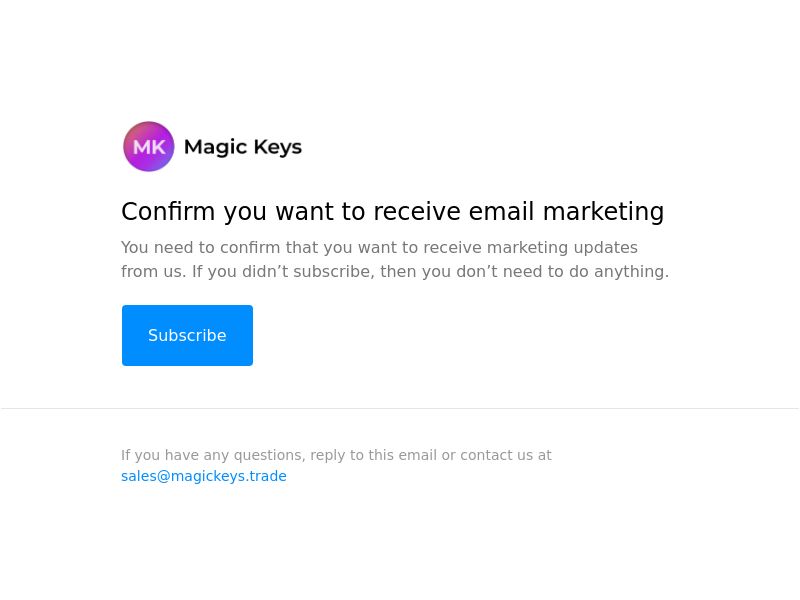
Task: Click 'You need to confirm' paragraph start
Action: coord(201,247)
